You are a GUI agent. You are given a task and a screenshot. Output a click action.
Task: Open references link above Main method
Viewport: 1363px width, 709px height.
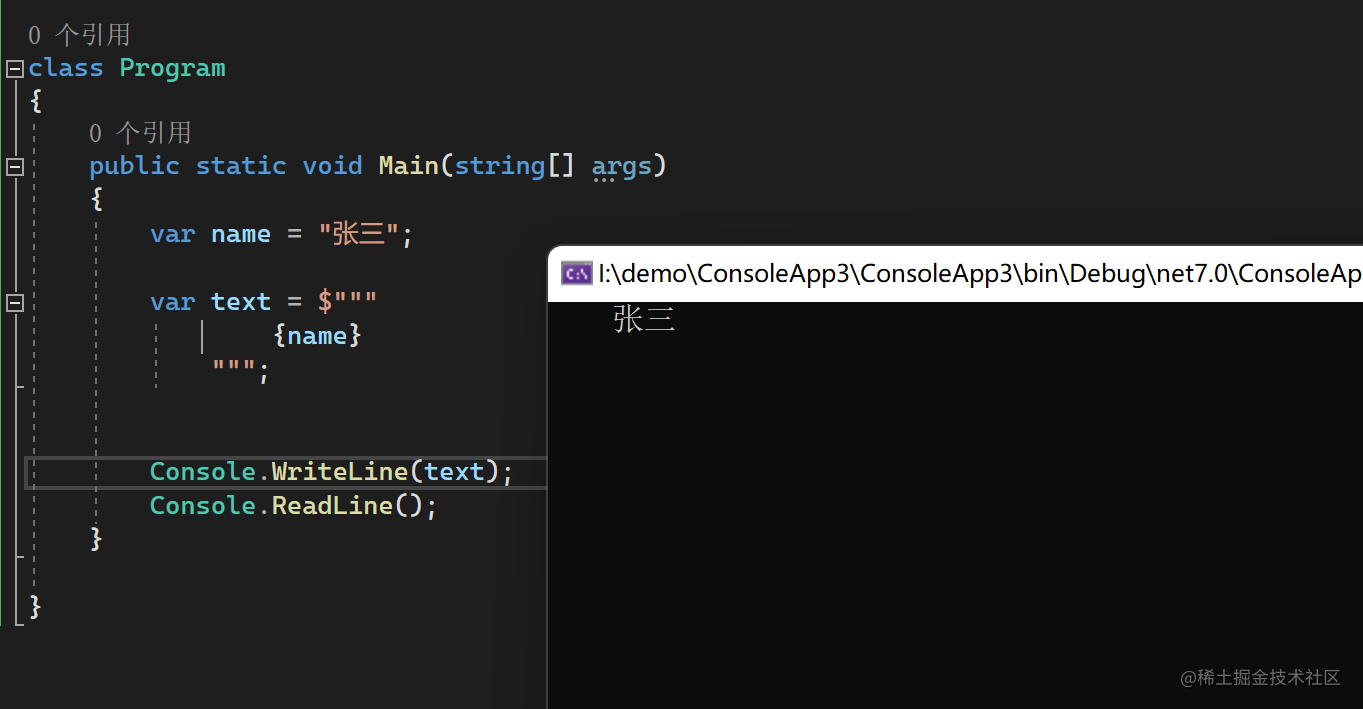(140, 133)
